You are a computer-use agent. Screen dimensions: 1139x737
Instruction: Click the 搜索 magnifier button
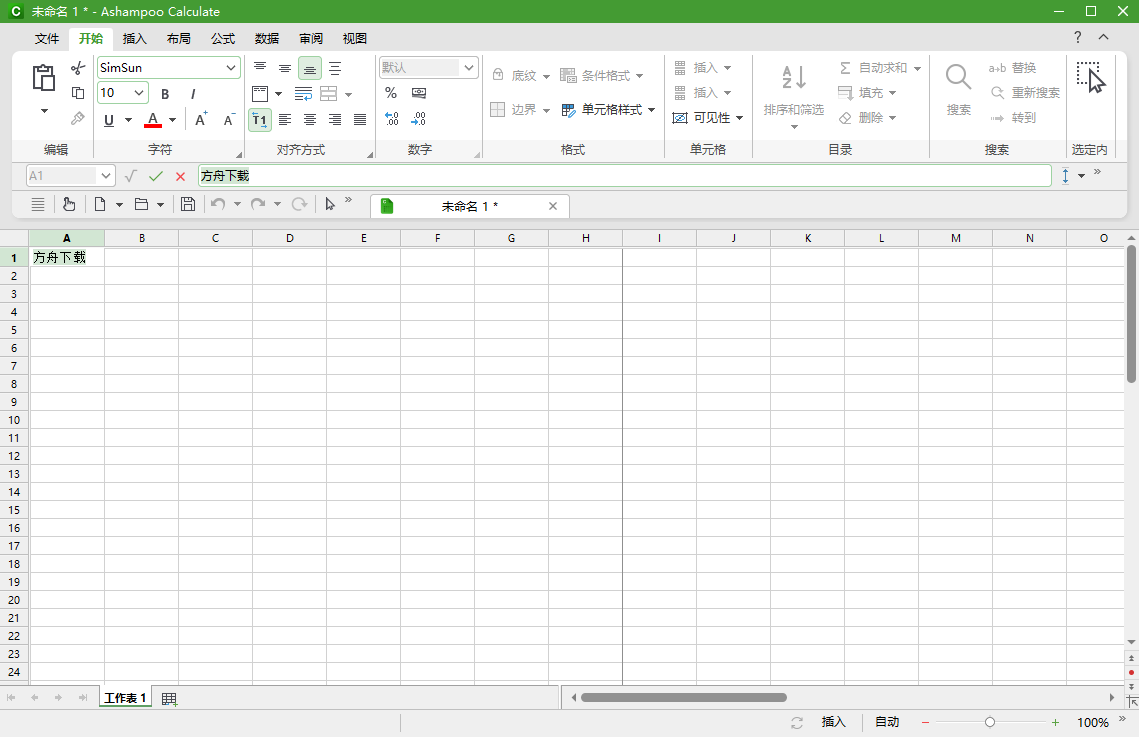(x=958, y=89)
